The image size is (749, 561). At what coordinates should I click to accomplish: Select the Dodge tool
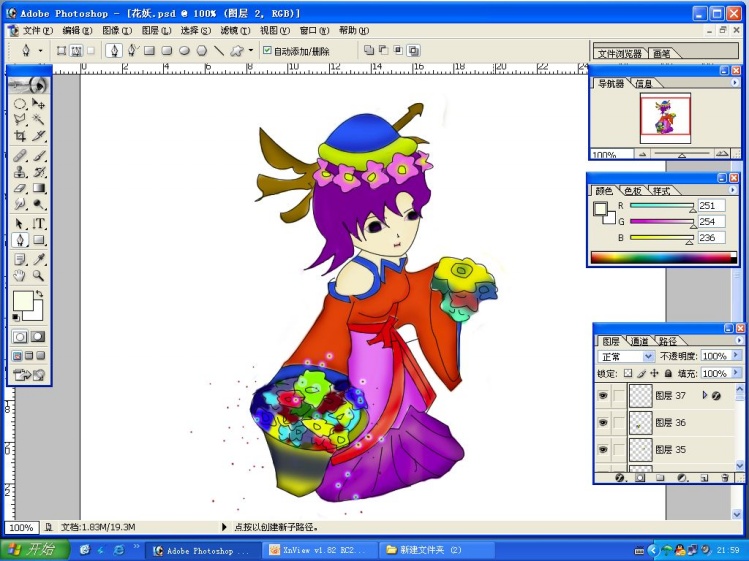point(38,205)
